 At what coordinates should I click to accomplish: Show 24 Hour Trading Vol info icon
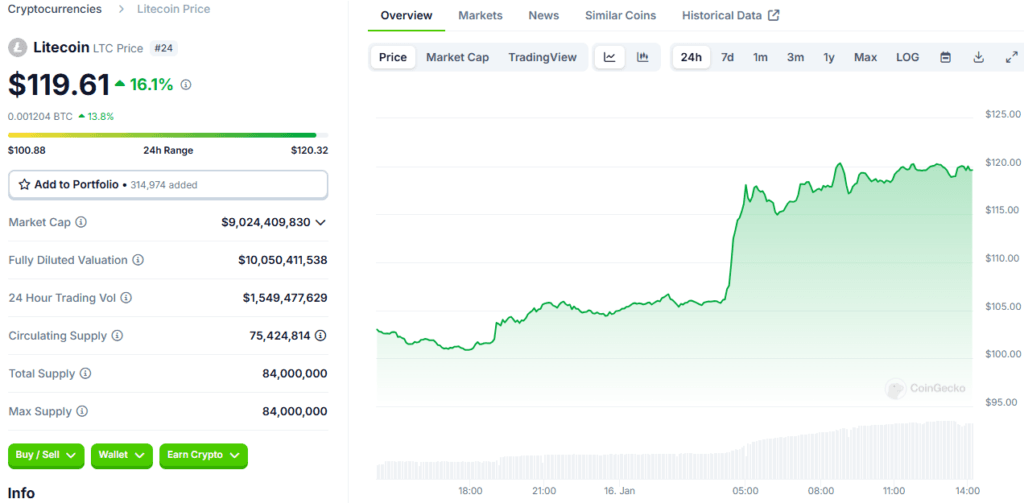(126, 298)
